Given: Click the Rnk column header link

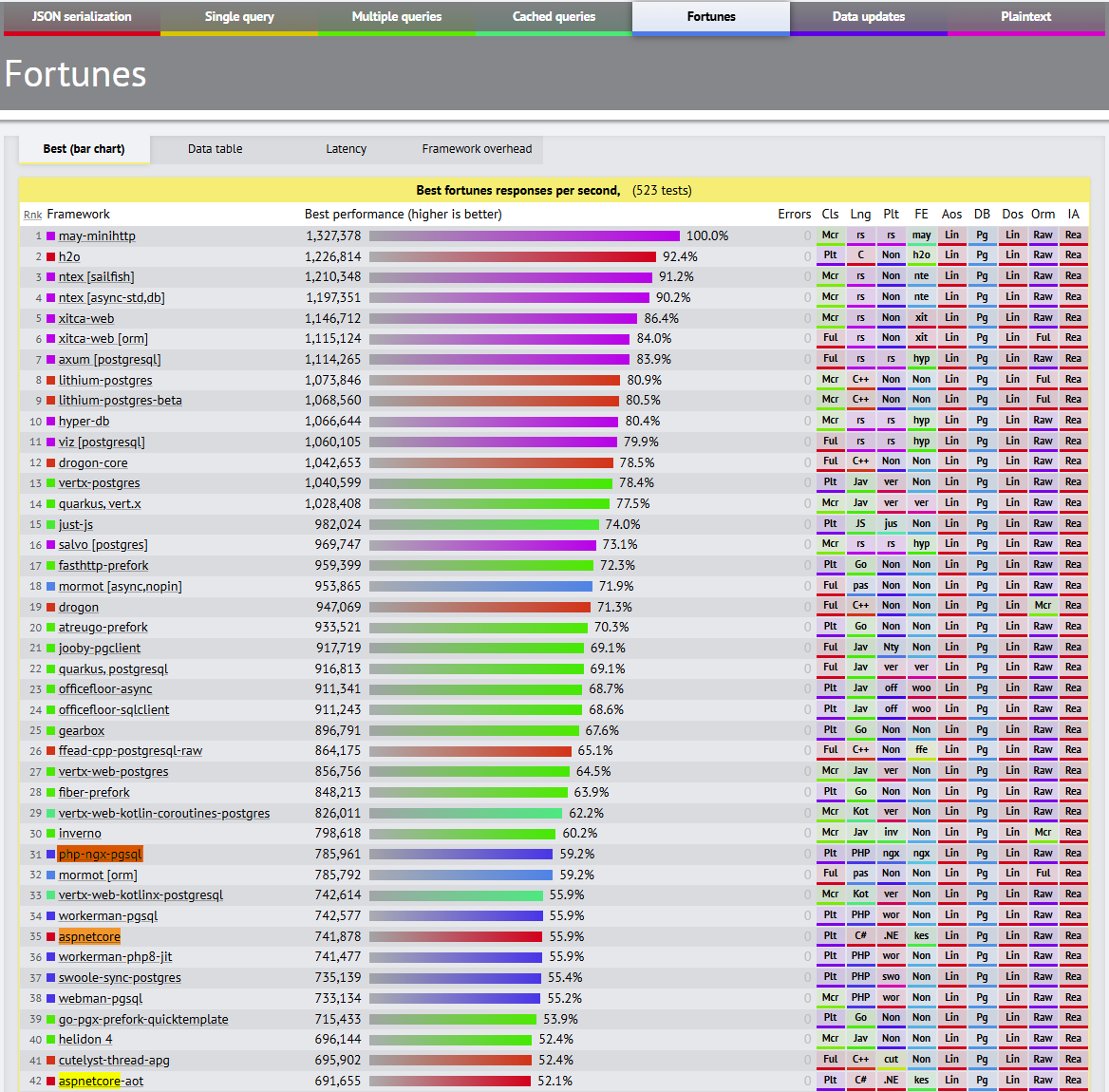Looking at the screenshot, I should [32, 215].
